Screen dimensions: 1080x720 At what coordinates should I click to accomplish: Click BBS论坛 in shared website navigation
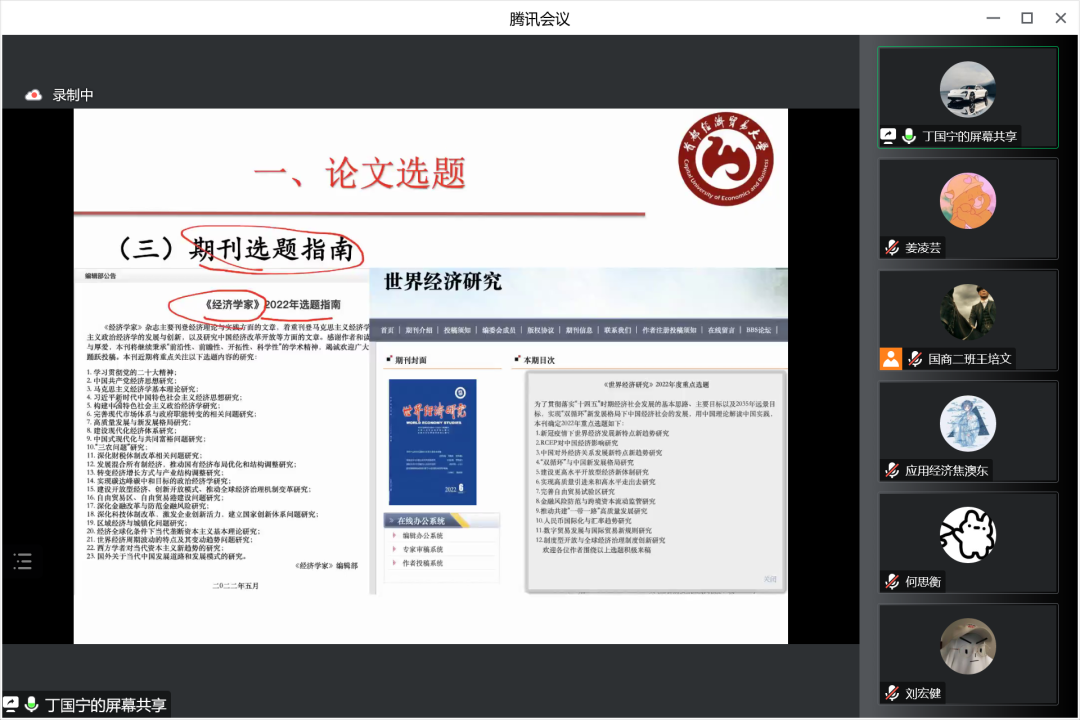(x=758, y=330)
